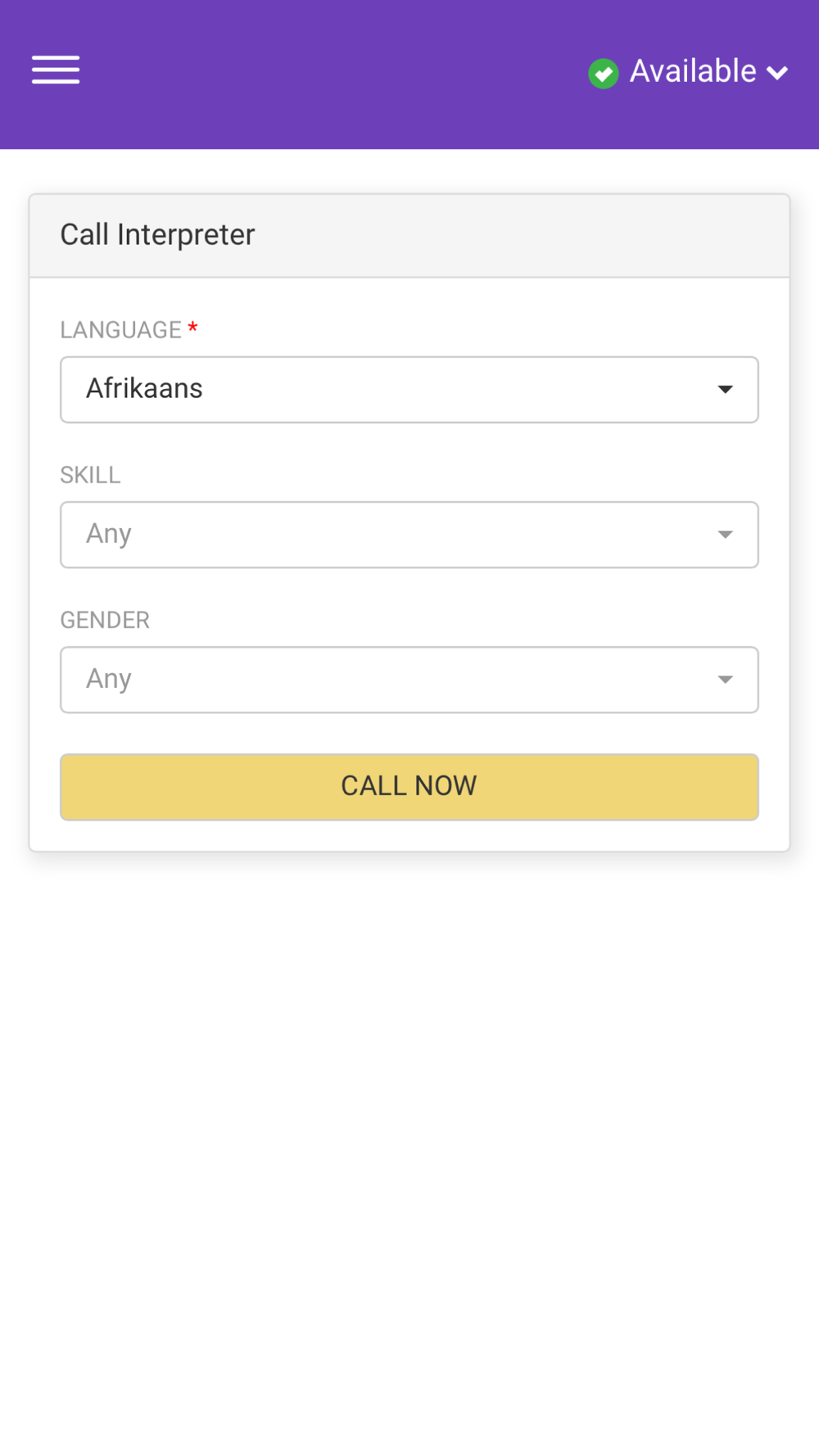Image resolution: width=819 pixels, height=1456 pixels.
Task: Click the GENDER field label
Action: pos(105,620)
